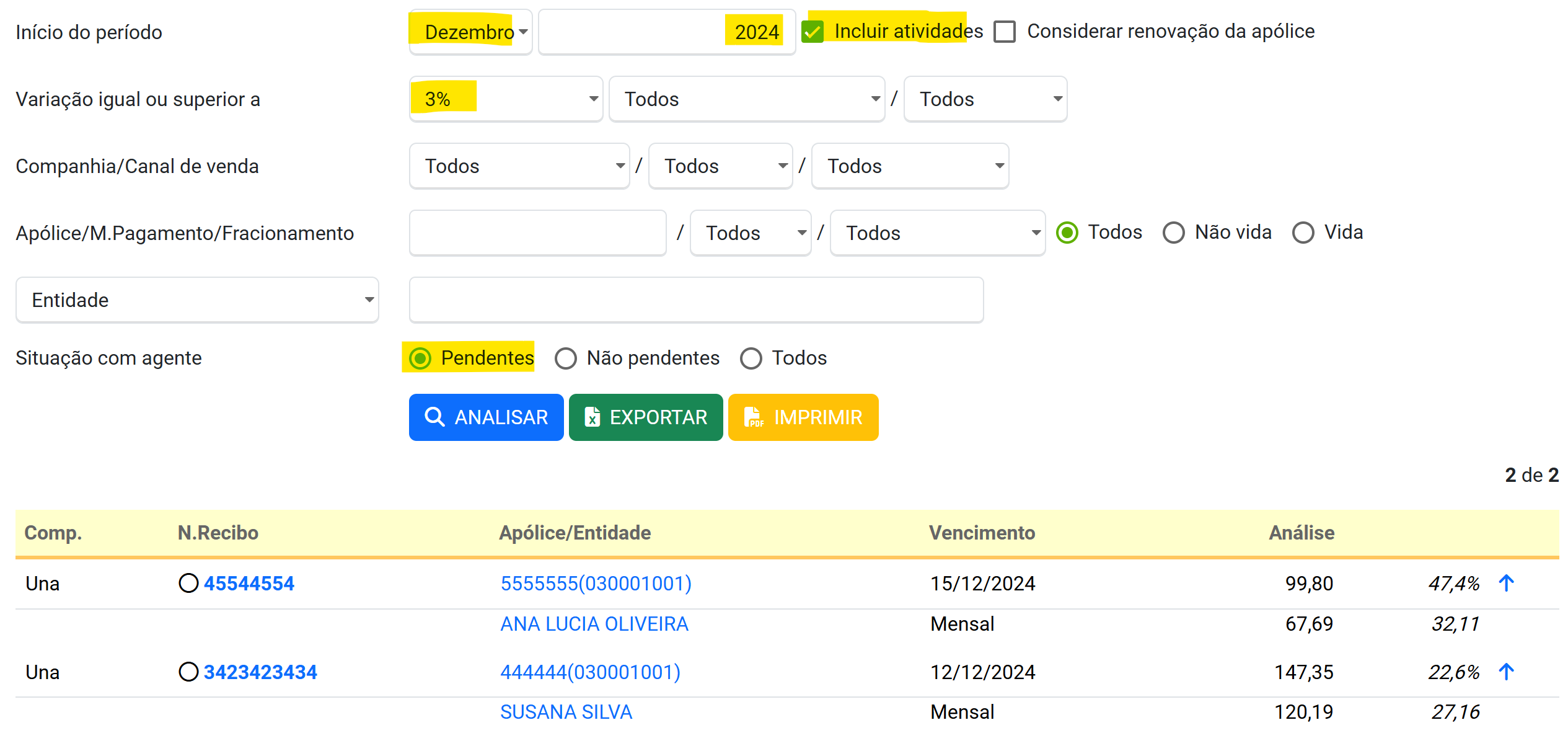Screen dimensions: 1568x738
Task: Click the empty Apólice number input field
Action: 537,233
